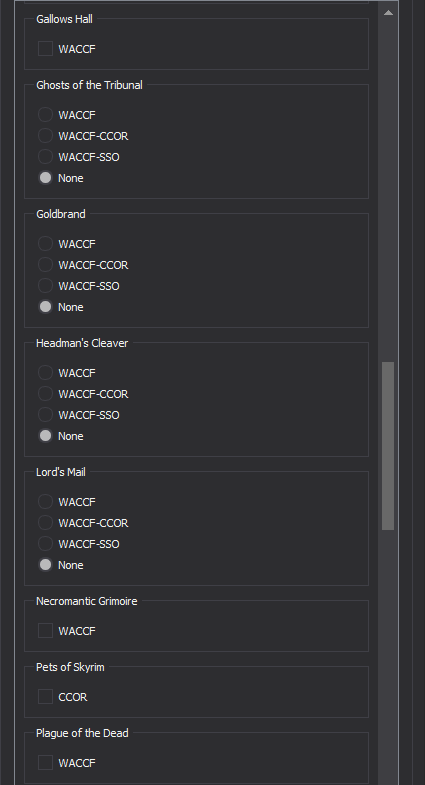Enable CCOR checkbox for Pets of Skyrim
The width and height of the screenshot is (425, 785).
pos(46,697)
